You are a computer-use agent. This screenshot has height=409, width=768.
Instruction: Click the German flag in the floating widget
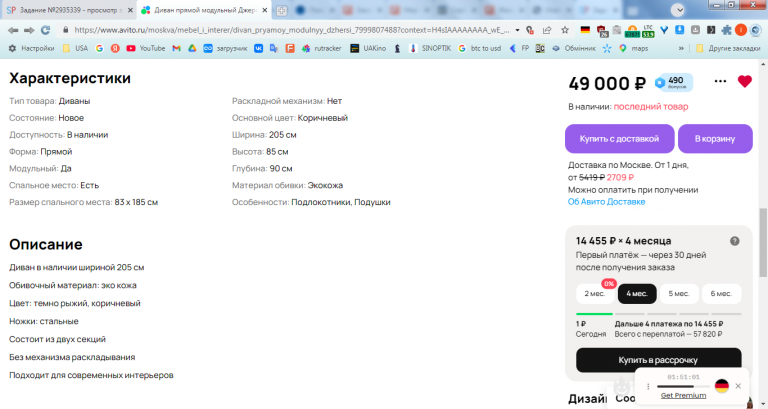(x=721, y=386)
